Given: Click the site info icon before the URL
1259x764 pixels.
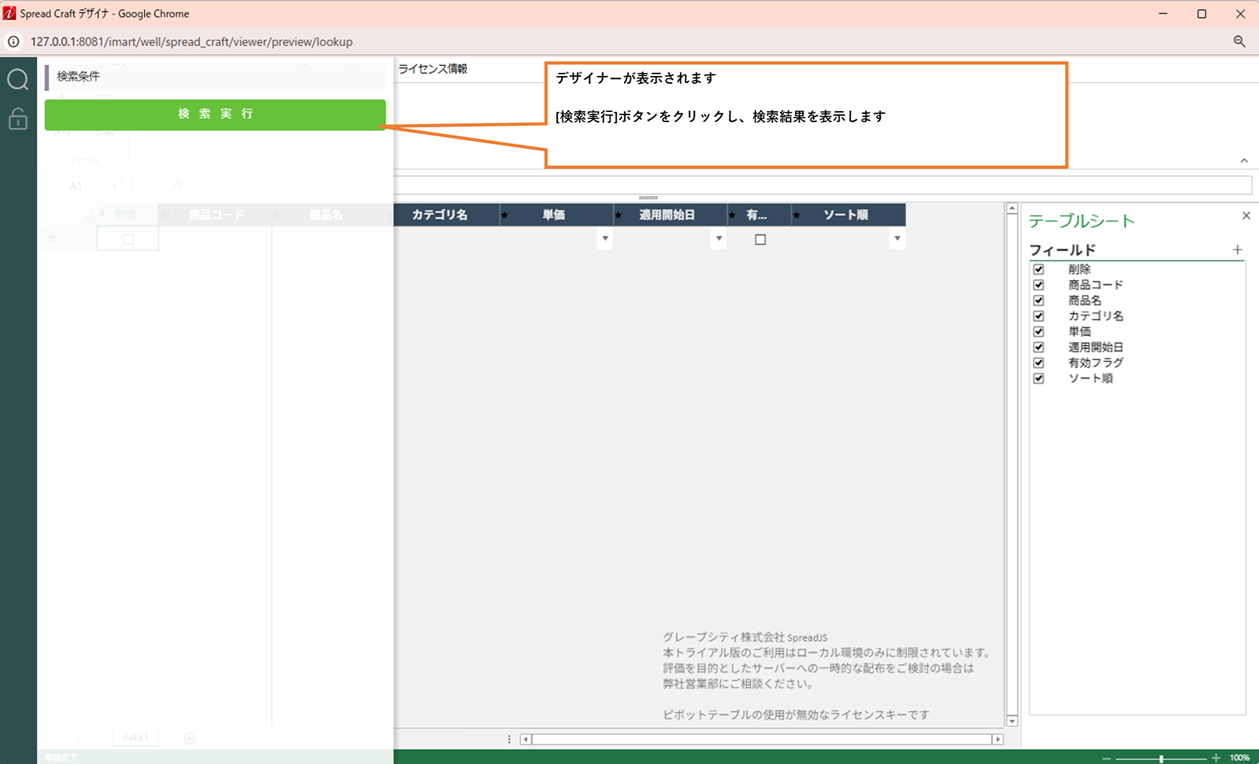Looking at the screenshot, I should (14, 42).
